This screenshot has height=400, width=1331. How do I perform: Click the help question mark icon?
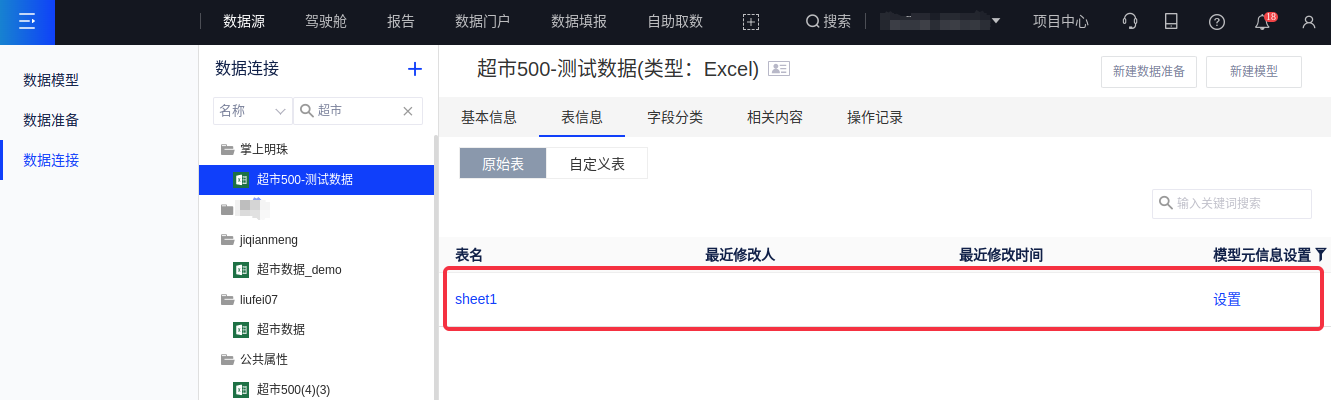point(1217,21)
